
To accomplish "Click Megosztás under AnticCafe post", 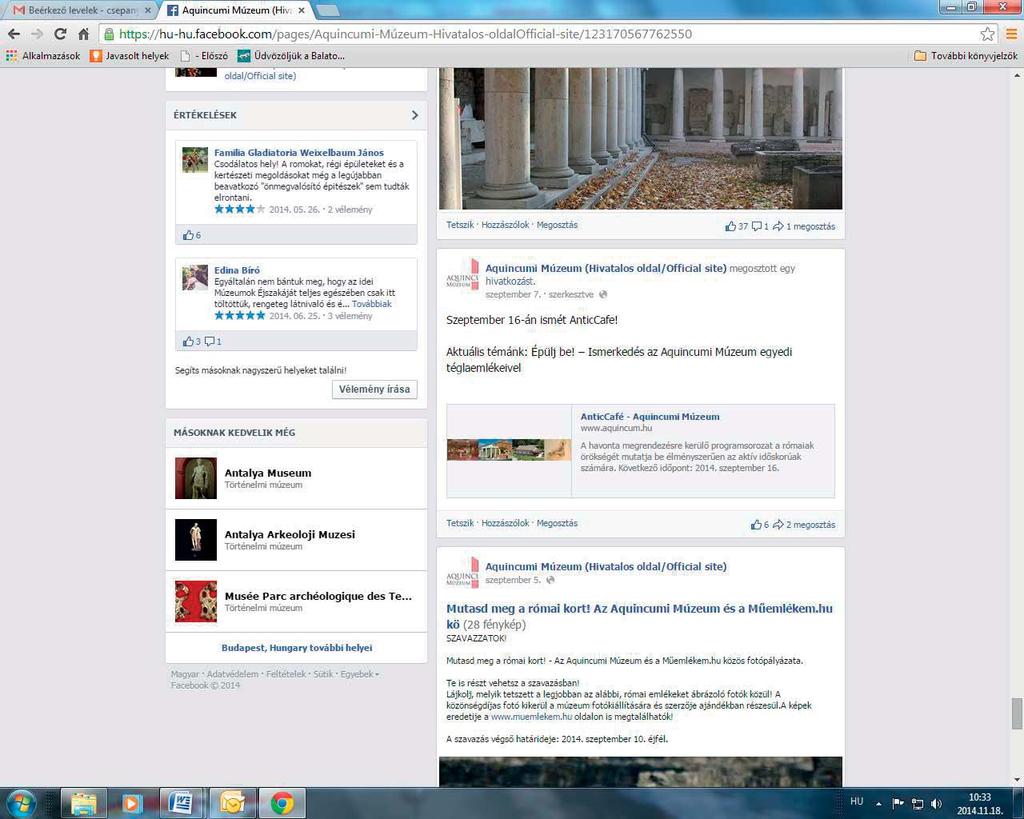I will (x=557, y=523).
